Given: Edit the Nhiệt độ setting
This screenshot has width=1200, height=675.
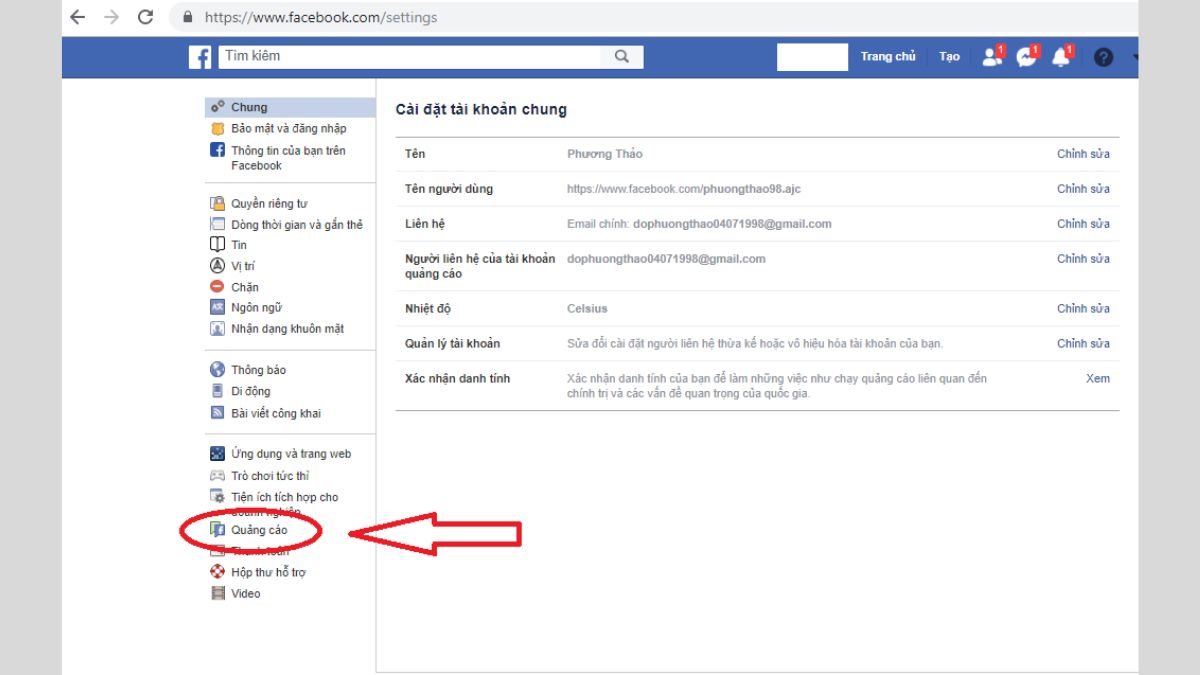Looking at the screenshot, I should point(1083,309).
